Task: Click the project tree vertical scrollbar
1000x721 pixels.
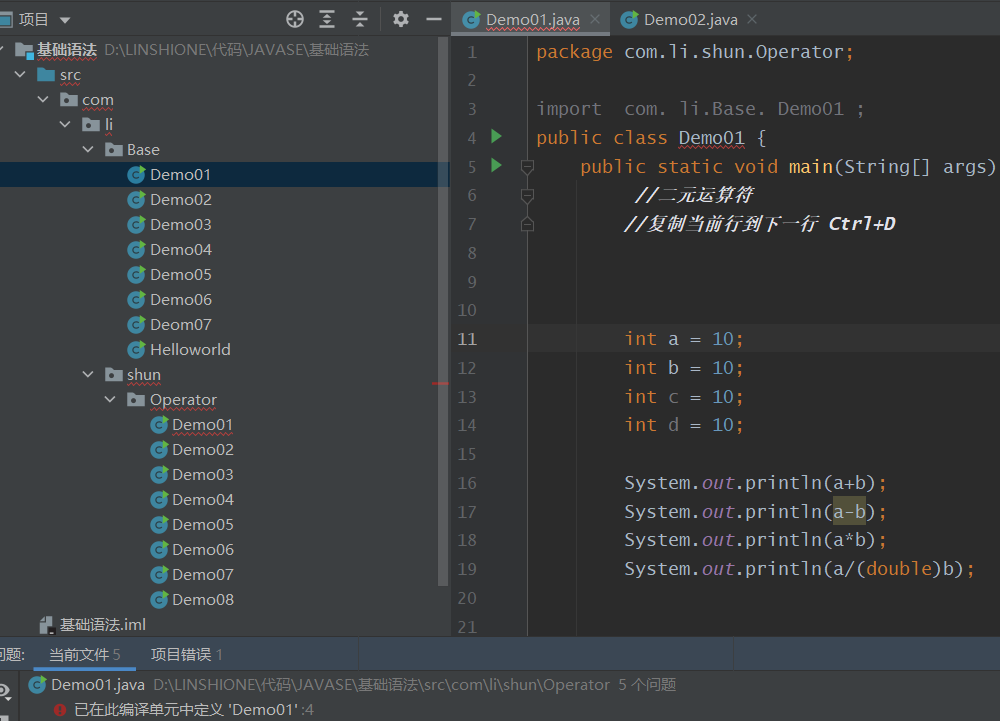Action: (x=443, y=312)
